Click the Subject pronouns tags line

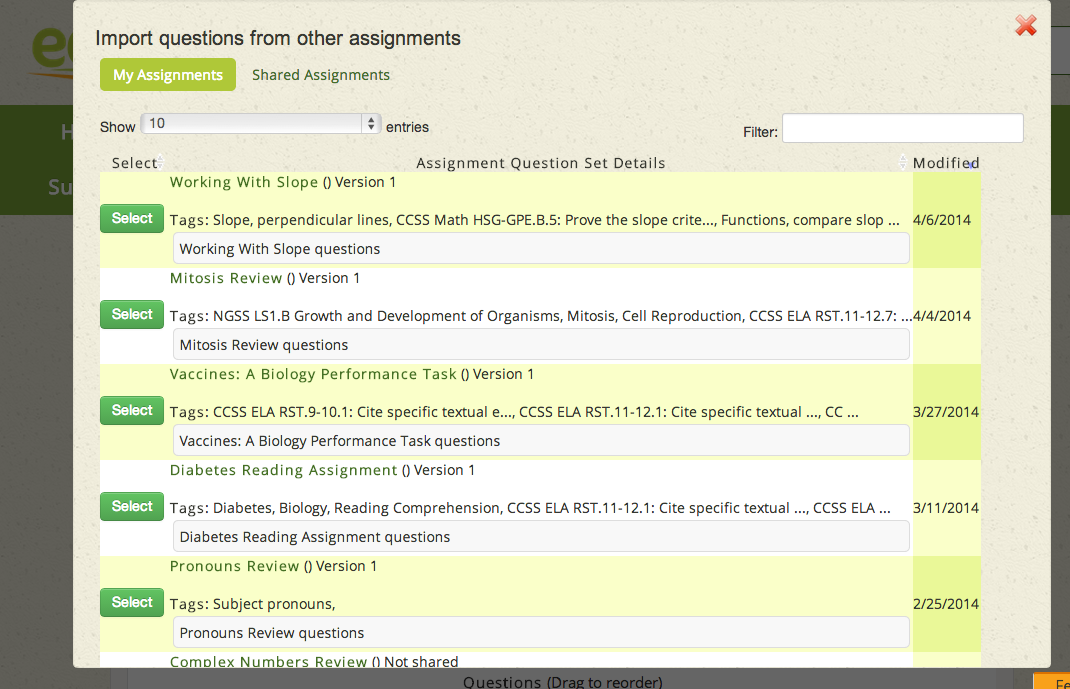[252, 604]
